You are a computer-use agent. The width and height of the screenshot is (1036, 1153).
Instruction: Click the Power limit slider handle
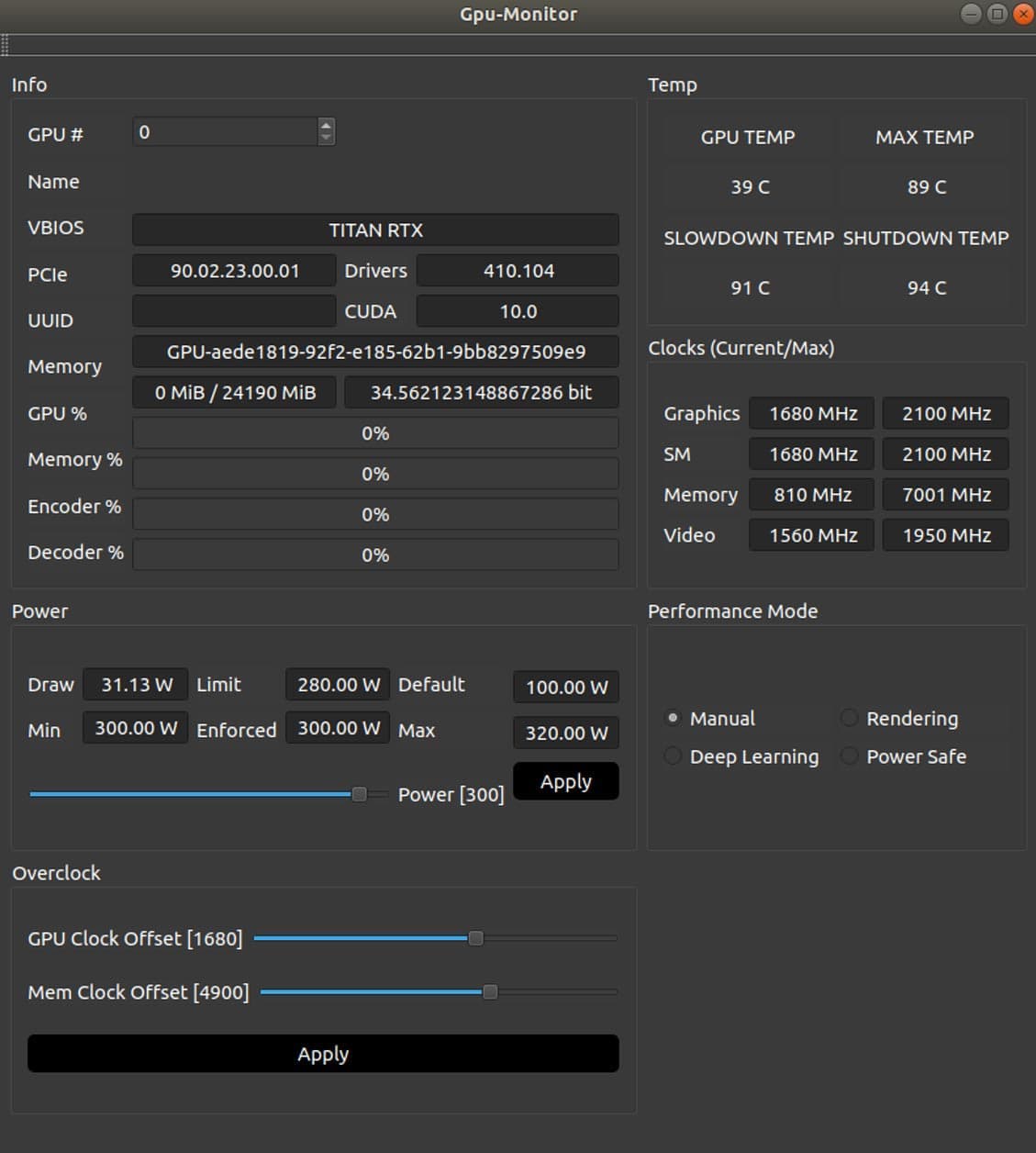click(x=360, y=794)
